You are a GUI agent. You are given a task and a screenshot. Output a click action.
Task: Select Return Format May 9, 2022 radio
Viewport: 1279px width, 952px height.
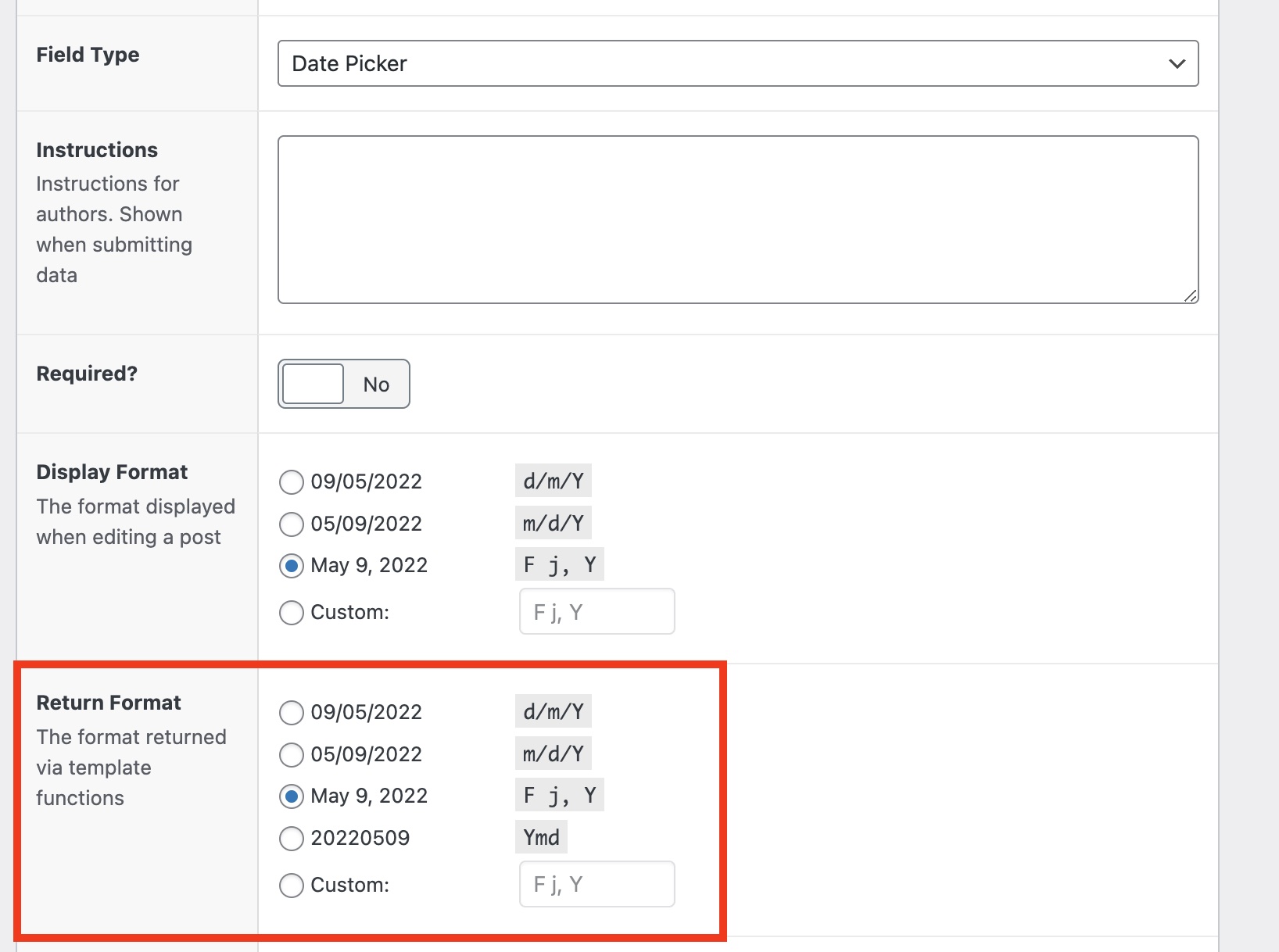pos(292,796)
